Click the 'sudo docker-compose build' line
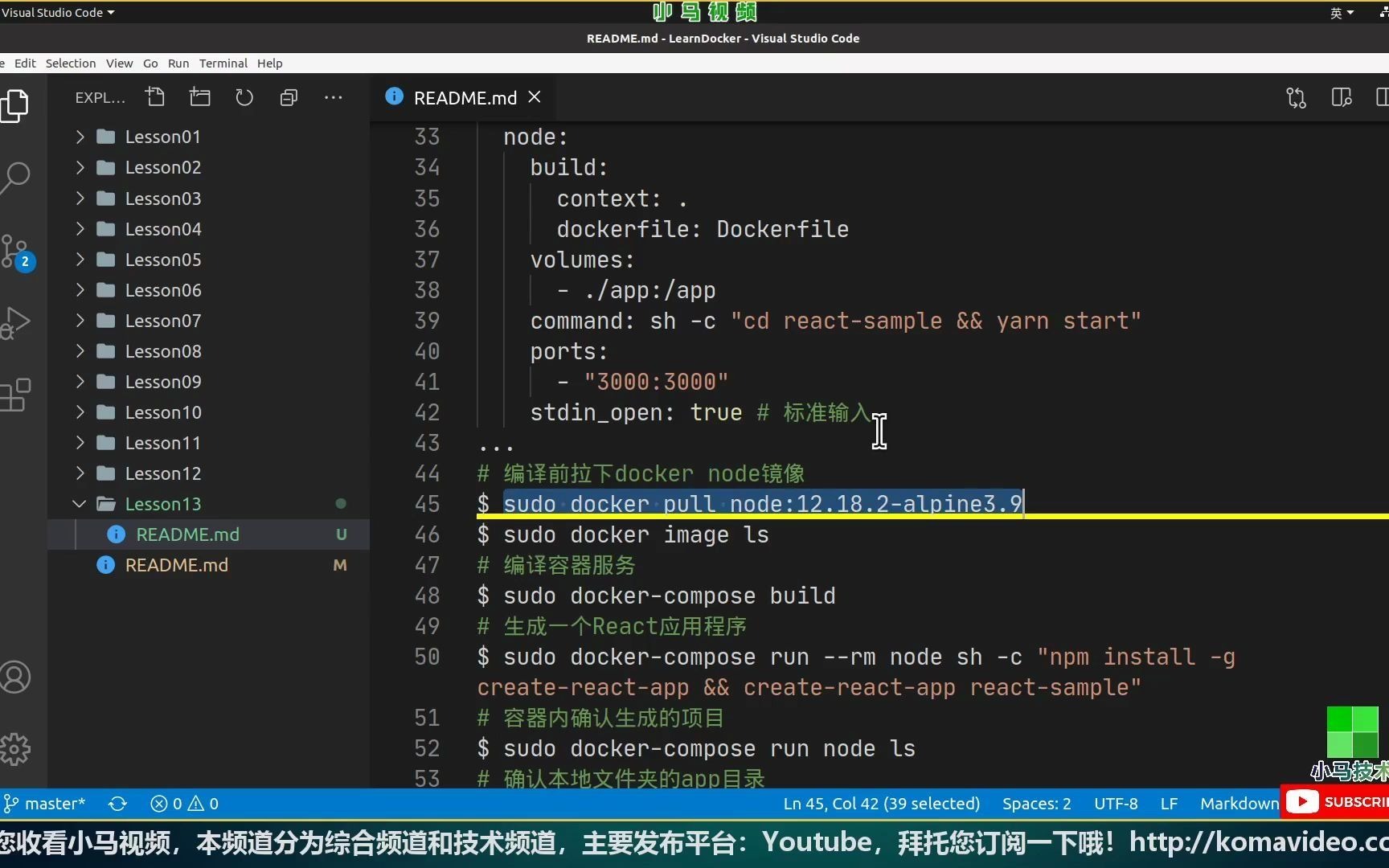The image size is (1389, 868). (656, 596)
